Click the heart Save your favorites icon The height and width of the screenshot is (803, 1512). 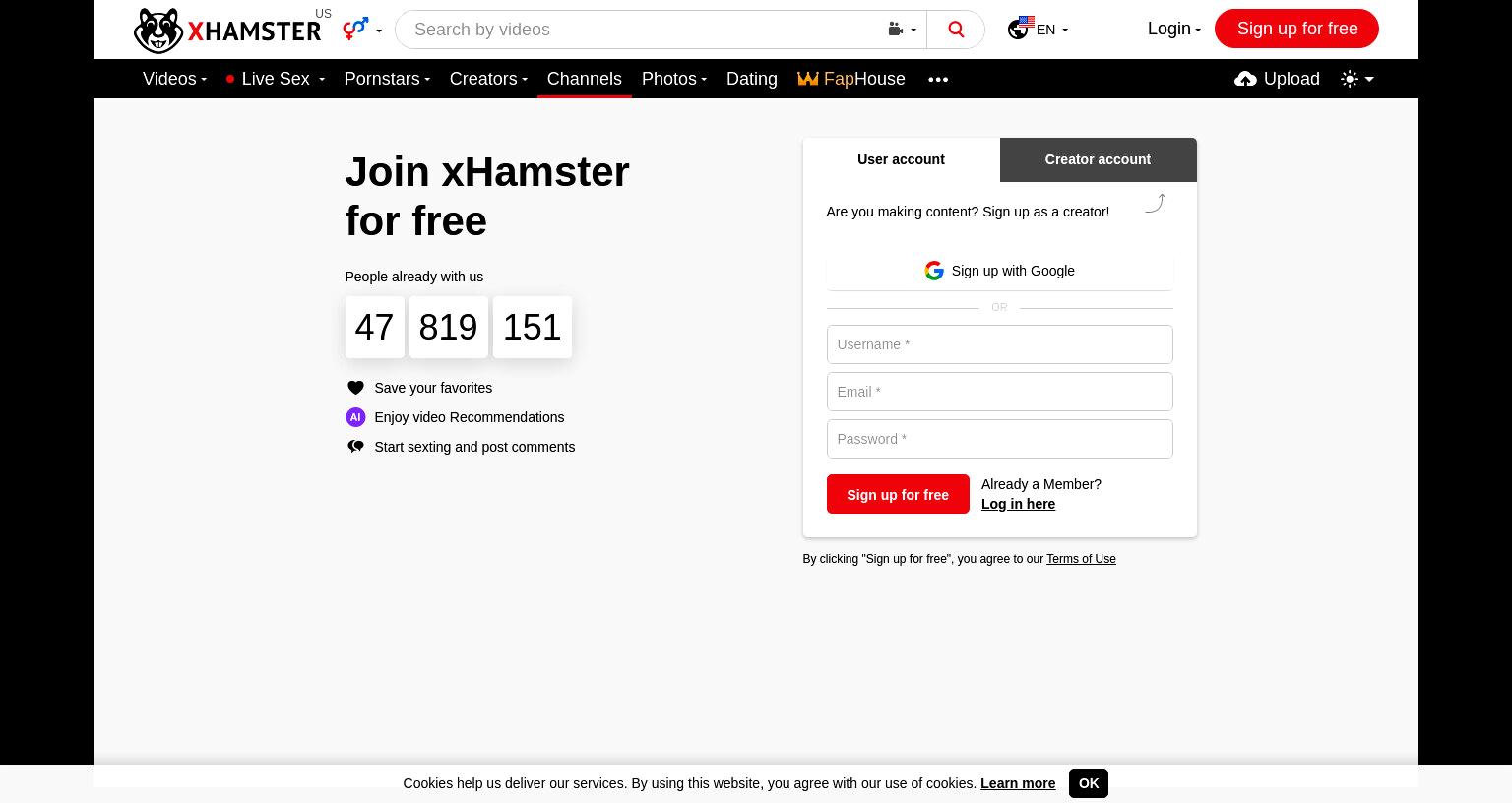(355, 388)
